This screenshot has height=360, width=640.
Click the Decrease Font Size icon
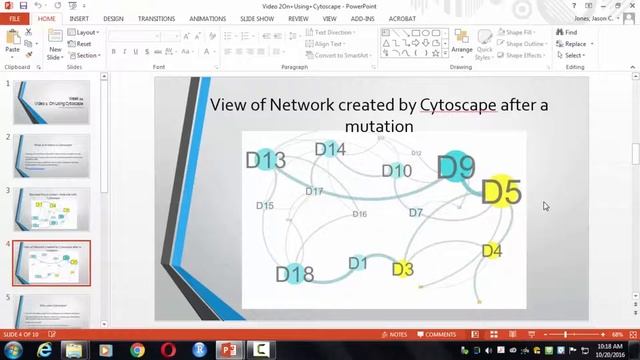(x=198, y=36)
